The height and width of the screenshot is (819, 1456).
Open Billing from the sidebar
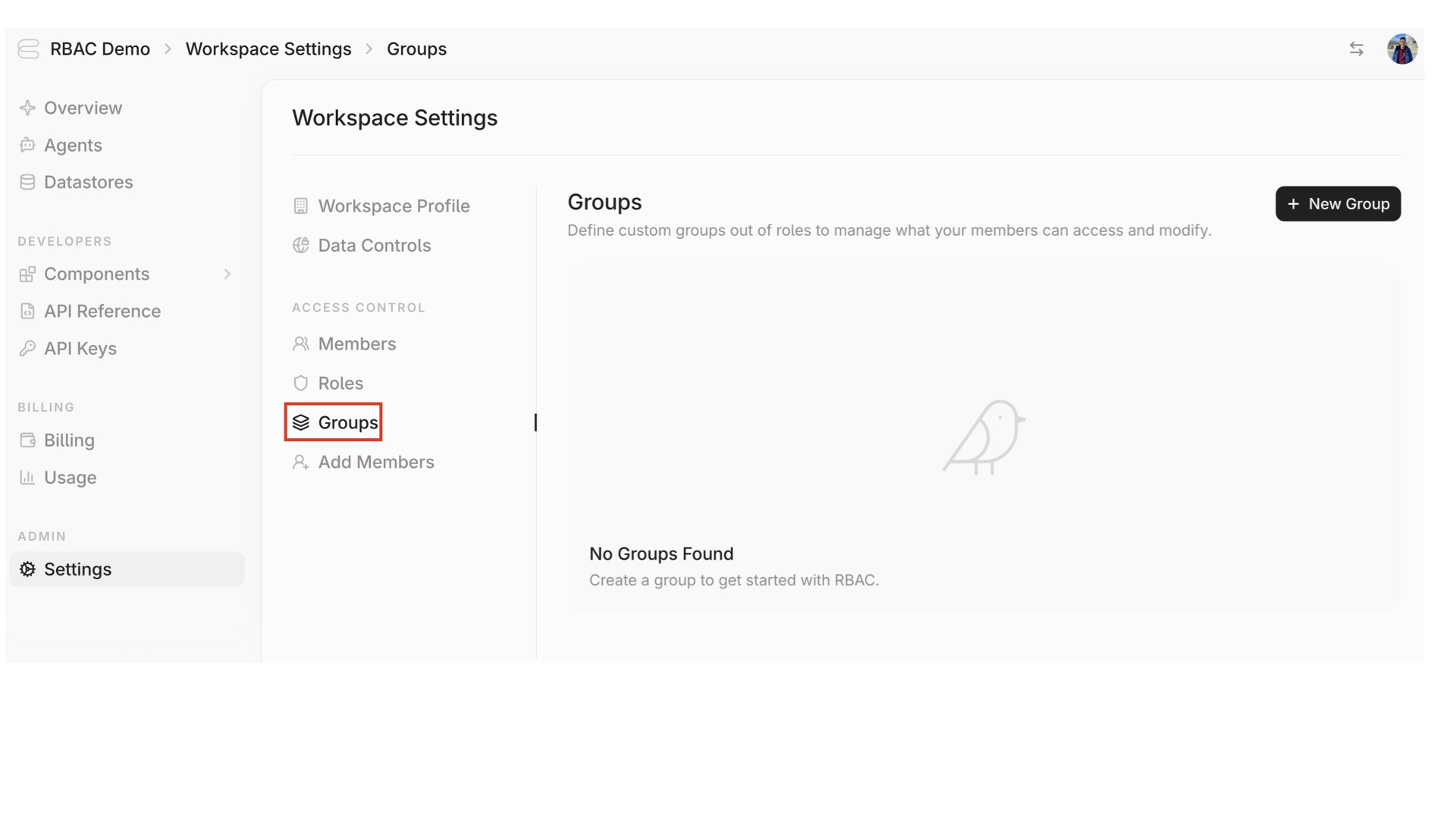(x=69, y=440)
